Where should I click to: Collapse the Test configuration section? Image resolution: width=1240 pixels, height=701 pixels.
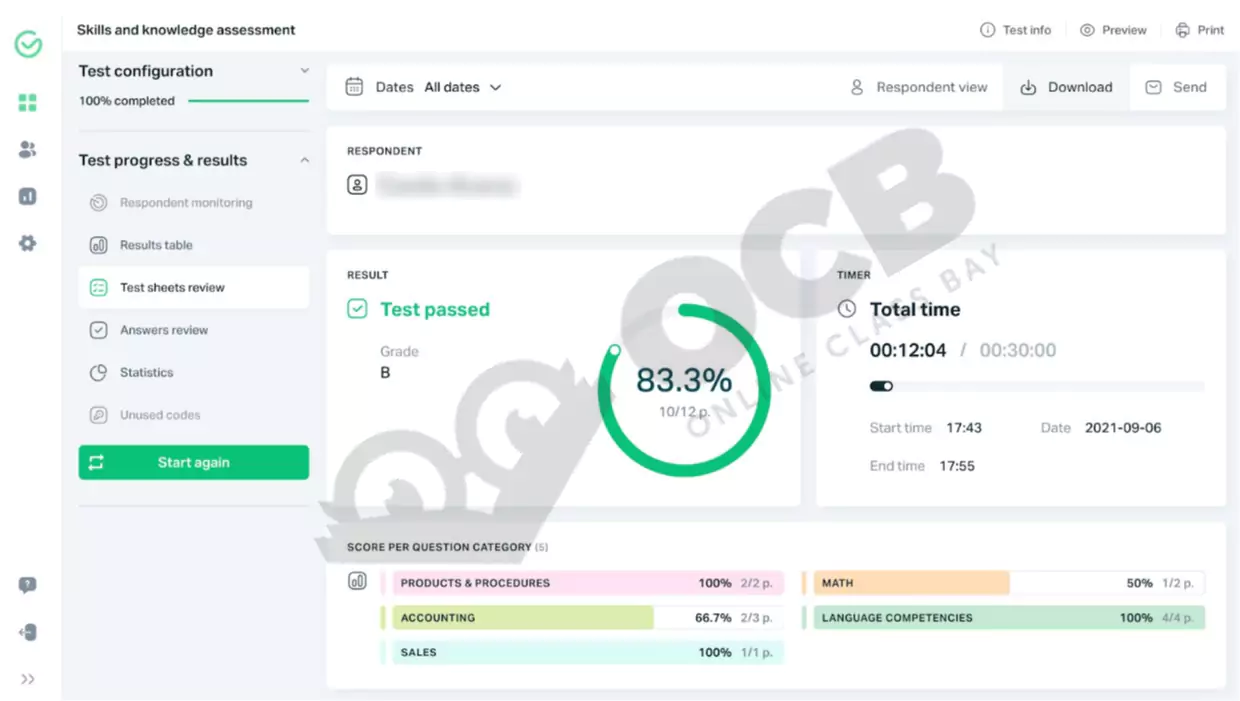[x=305, y=71]
